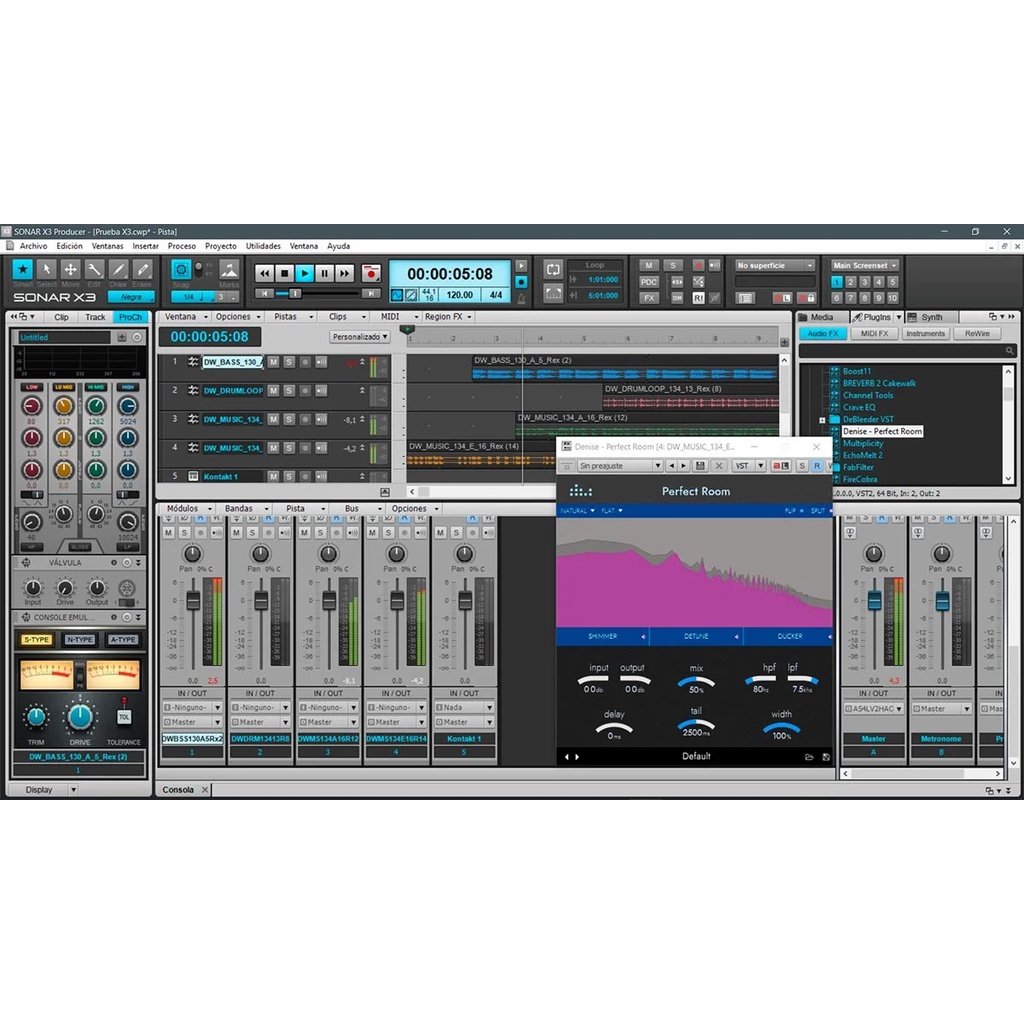Open the Marks tool

click(x=229, y=269)
